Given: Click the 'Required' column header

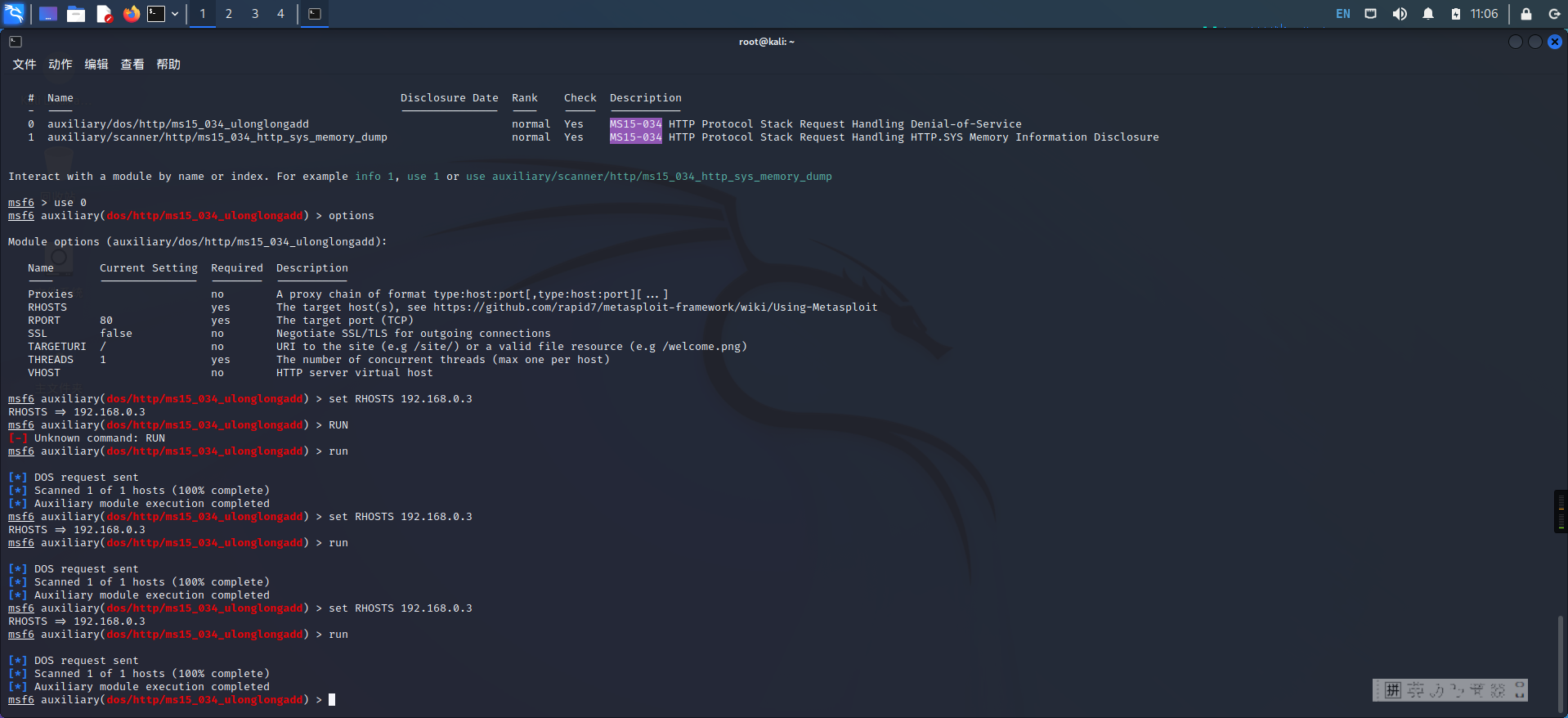Looking at the screenshot, I should (237, 268).
